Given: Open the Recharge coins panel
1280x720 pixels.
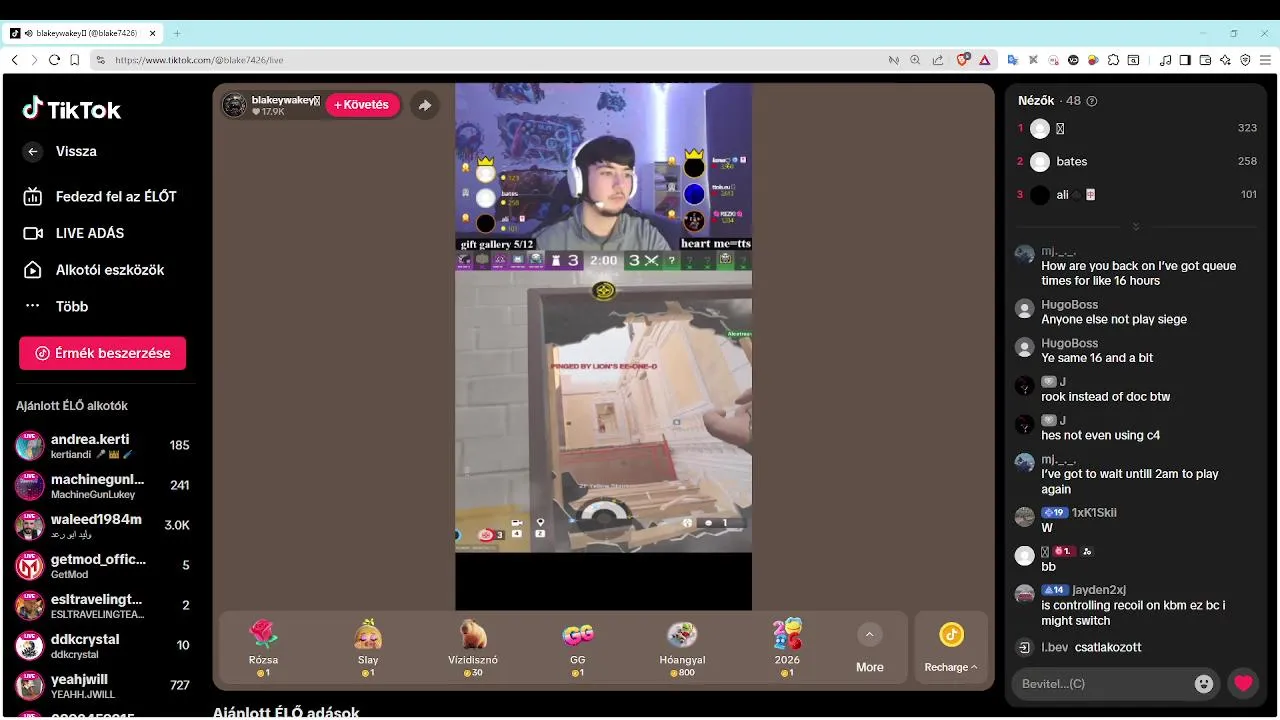Looking at the screenshot, I should point(951,648).
